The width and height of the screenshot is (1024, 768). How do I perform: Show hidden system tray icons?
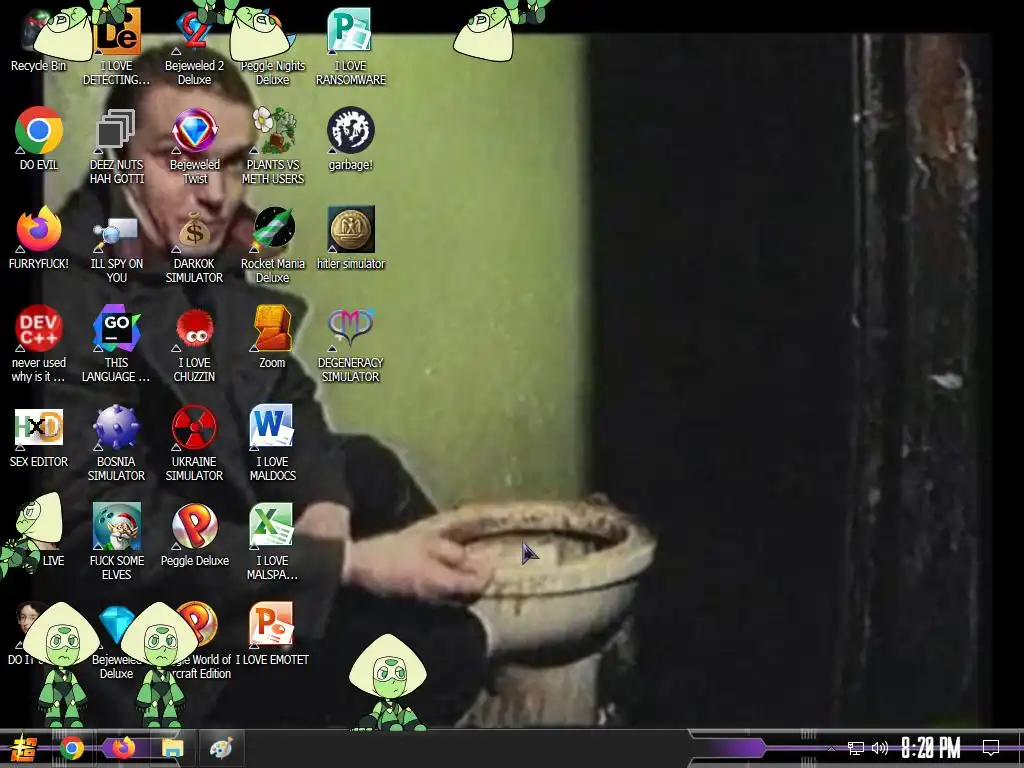click(831, 748)
